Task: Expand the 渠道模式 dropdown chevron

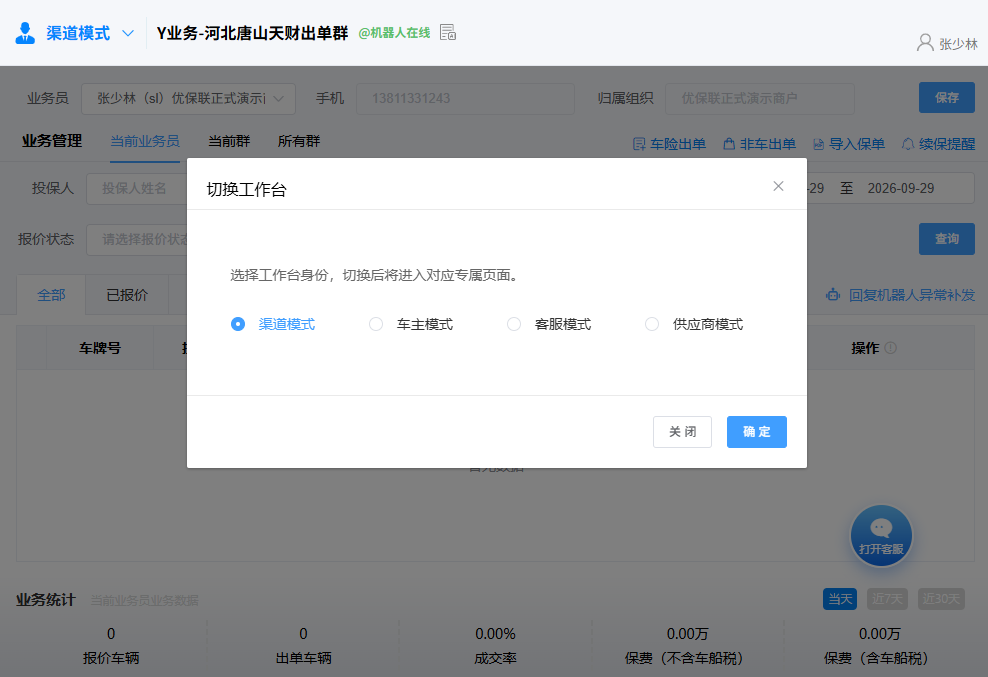Action: (128, 33)
